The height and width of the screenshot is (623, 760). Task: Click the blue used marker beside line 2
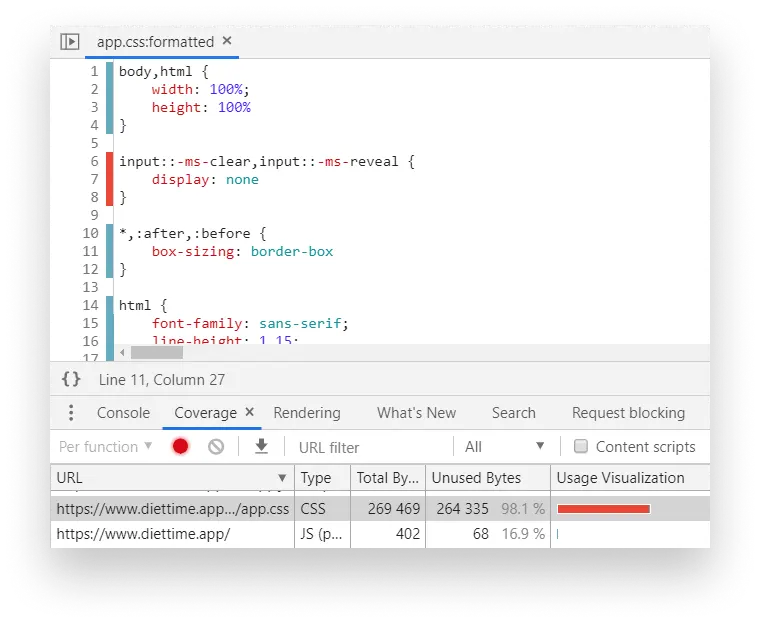[110, 89]
